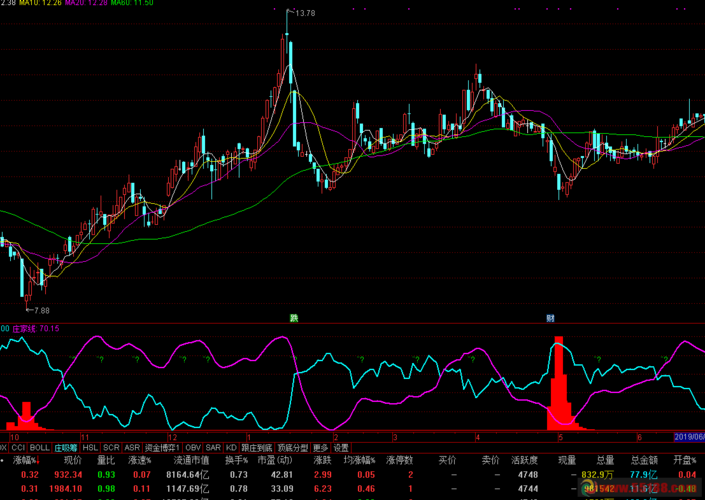This screenshot has width=705, height=500.
Task: Click the MA60 legend label
Action: click(131, 4)
